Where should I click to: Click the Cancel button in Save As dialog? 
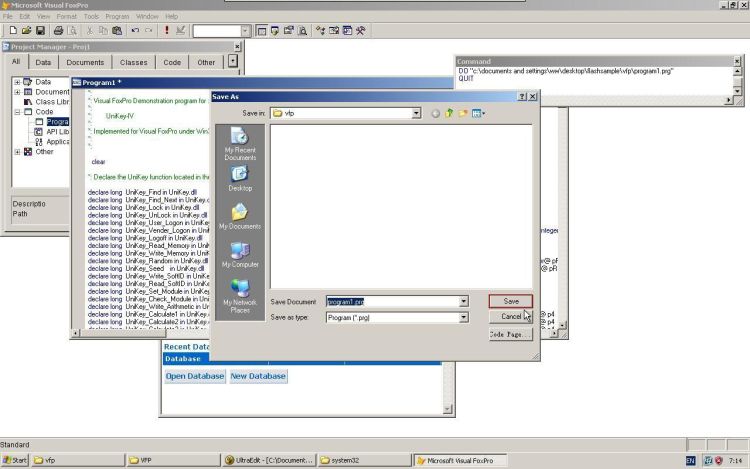[x=511, y=316]
